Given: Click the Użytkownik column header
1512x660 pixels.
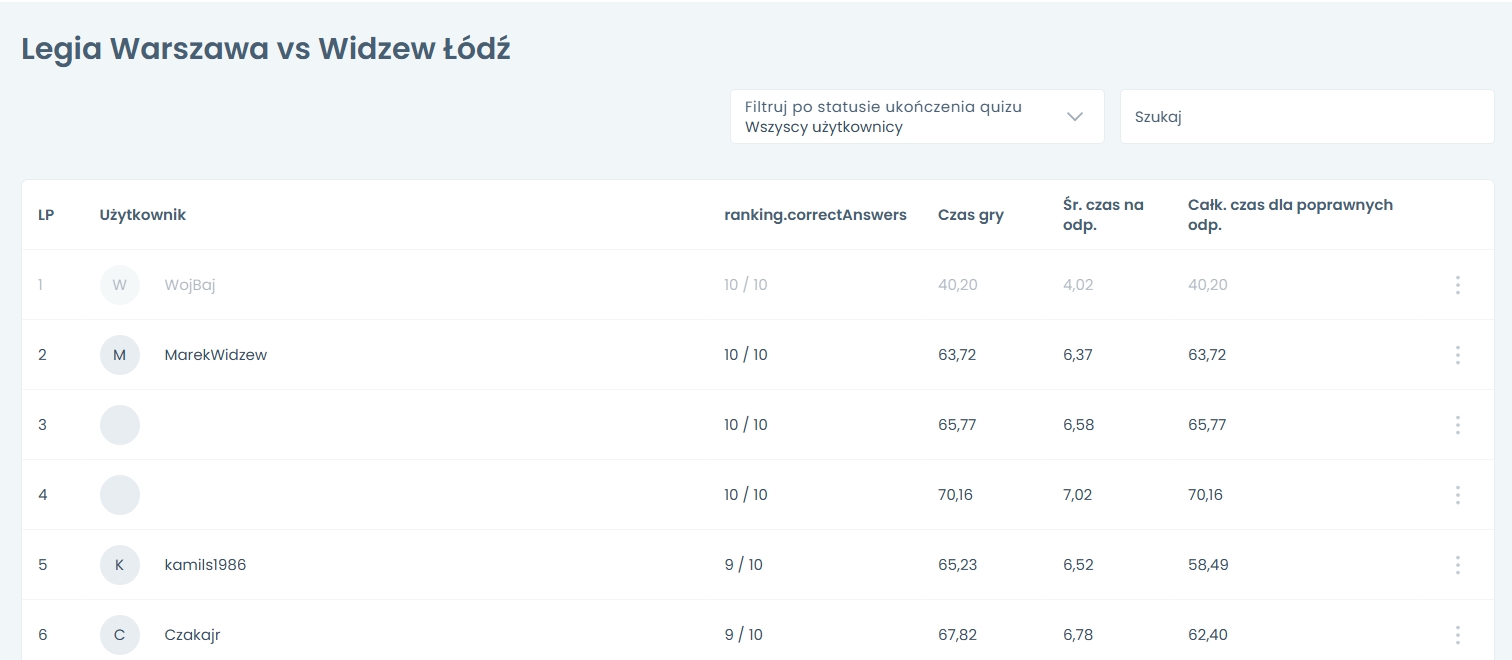Looking at the screenshot, I should coord(143,215).
